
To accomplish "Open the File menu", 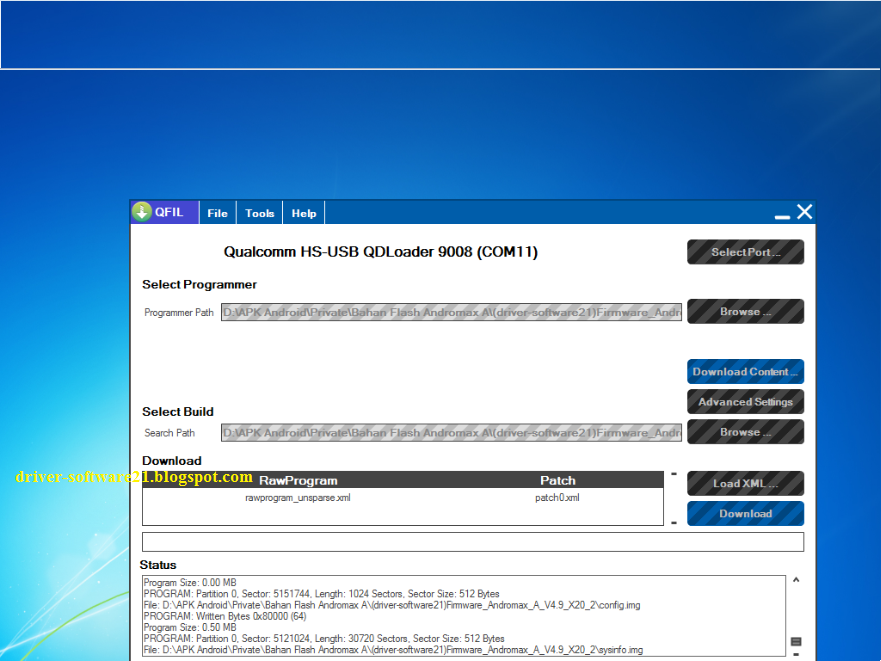I will 217,212.
